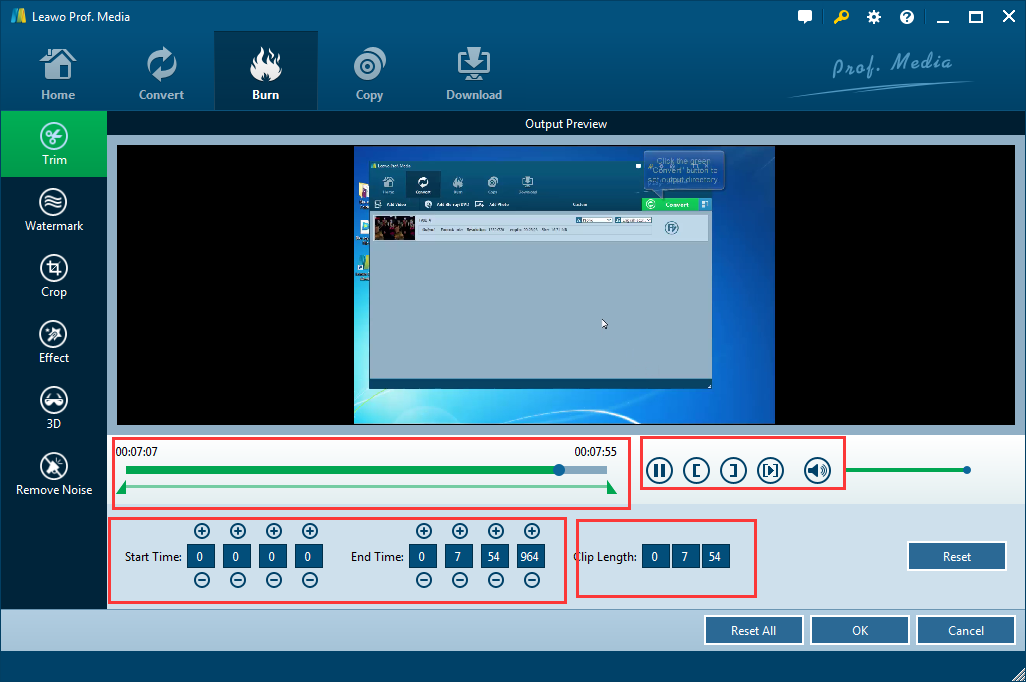Set trim start point with left bracket

696,471
